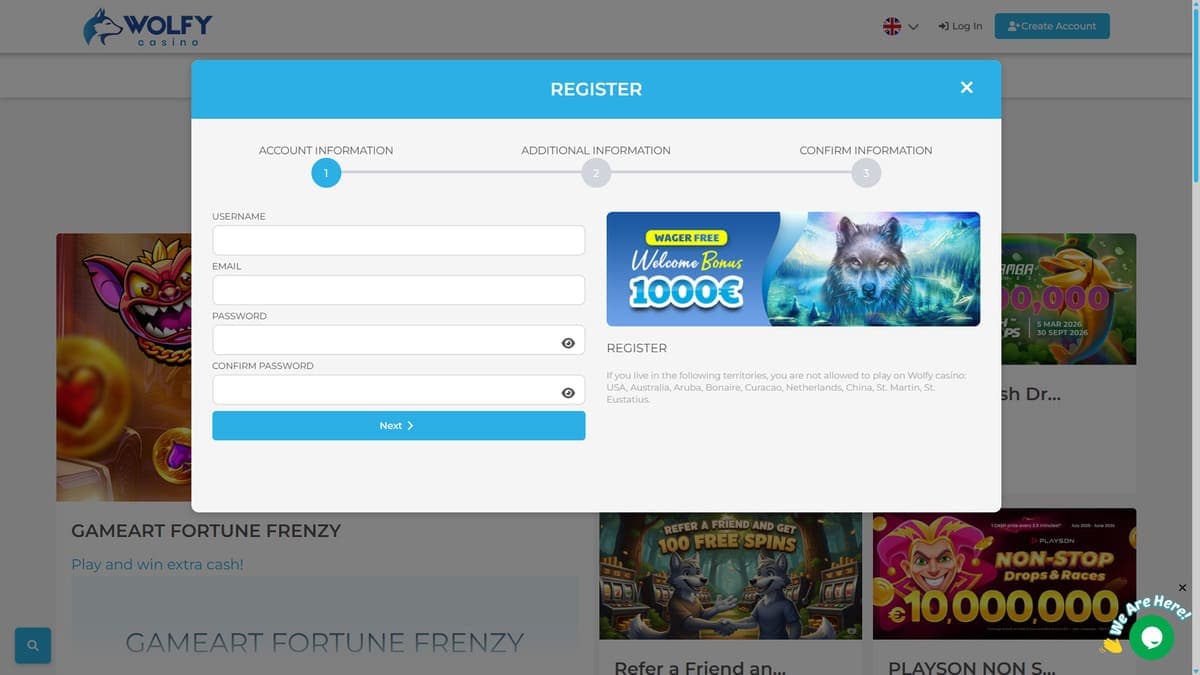Open the Wager Free Welcome Bonus banner
This screenshot has height=675, width=1200.
point(793,269)
